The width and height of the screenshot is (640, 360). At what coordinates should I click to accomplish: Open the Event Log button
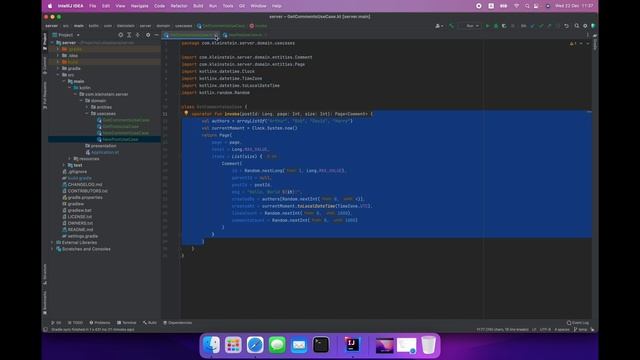[578, 322]
